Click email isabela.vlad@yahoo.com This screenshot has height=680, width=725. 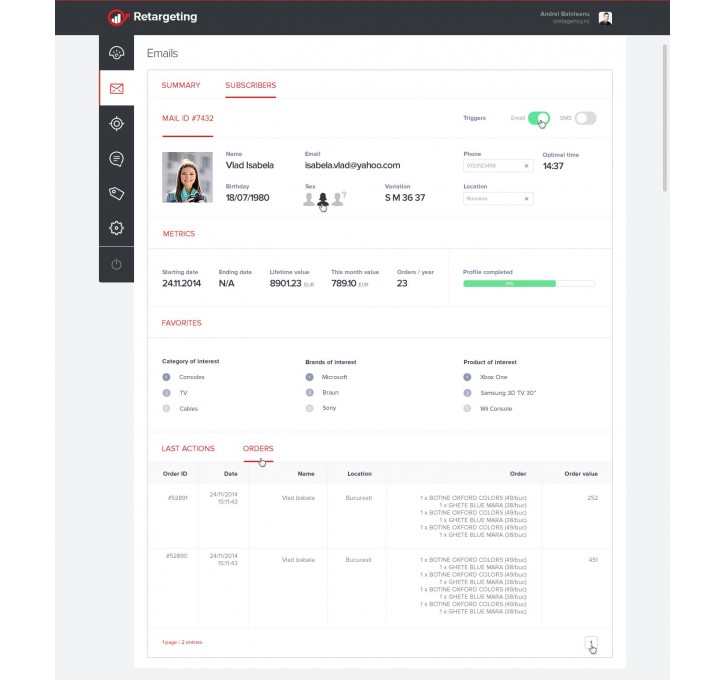(352, 165)
